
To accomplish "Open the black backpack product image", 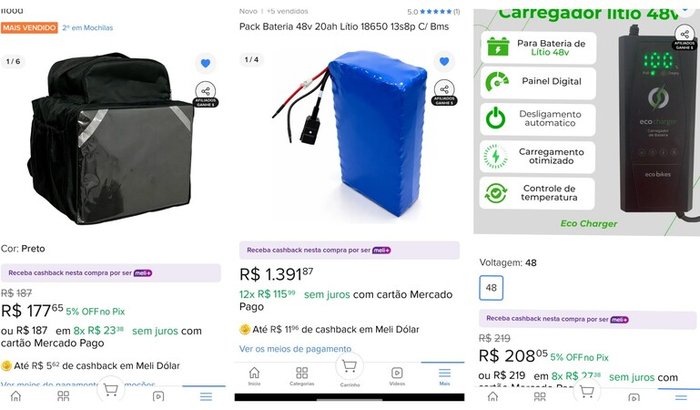I will (112, 138).
